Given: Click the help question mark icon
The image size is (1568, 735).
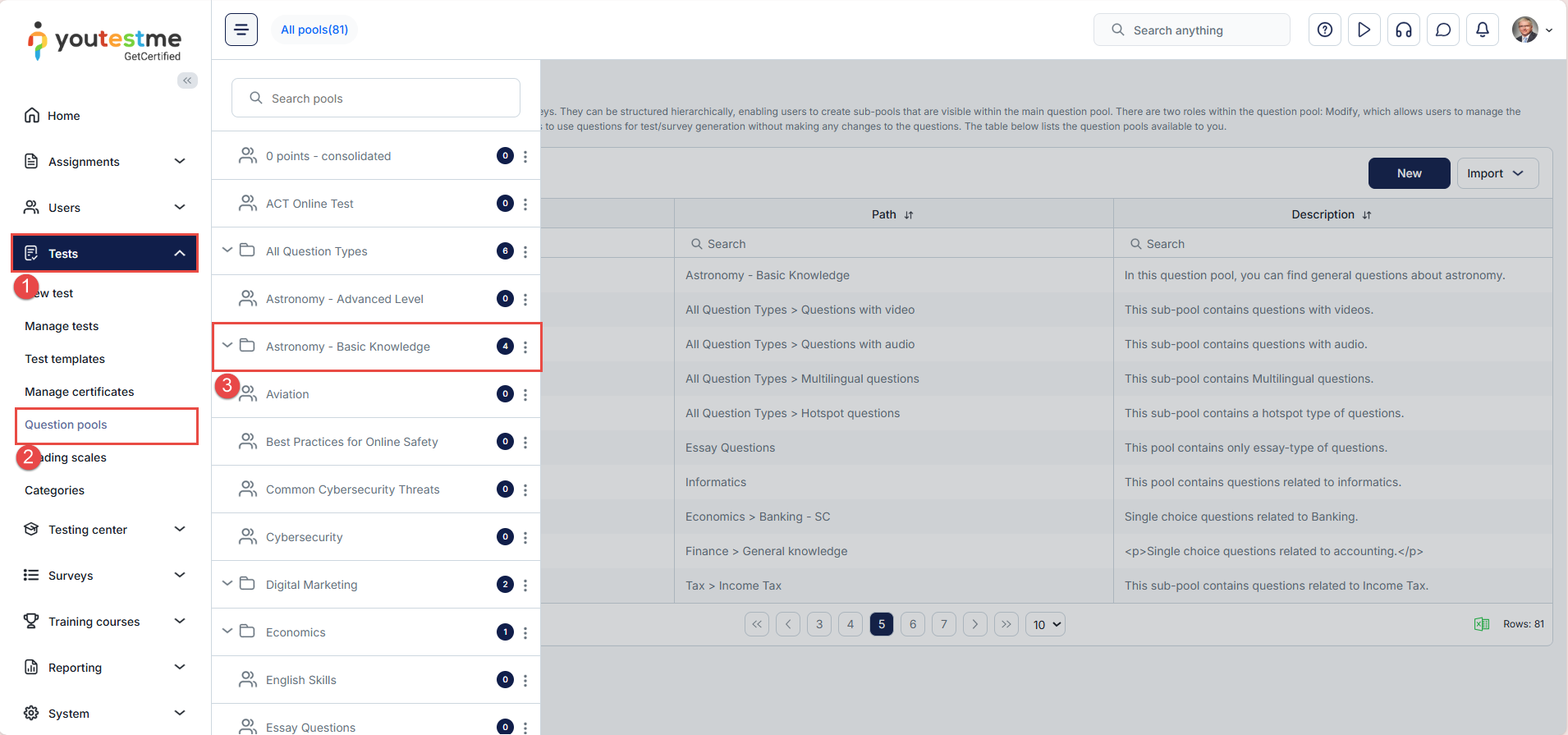Looking at the screenshot, I should click(1324, 30).
